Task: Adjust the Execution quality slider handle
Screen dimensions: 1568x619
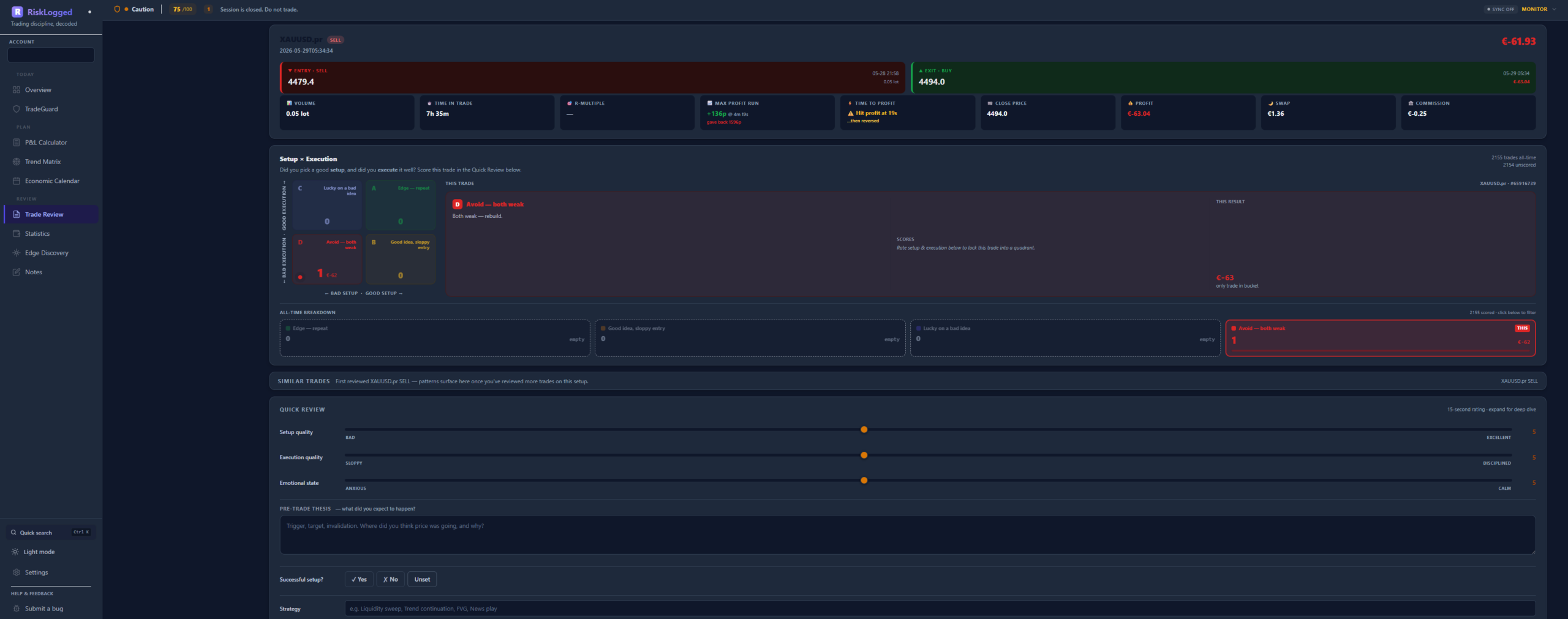Action: click(864, 456)
